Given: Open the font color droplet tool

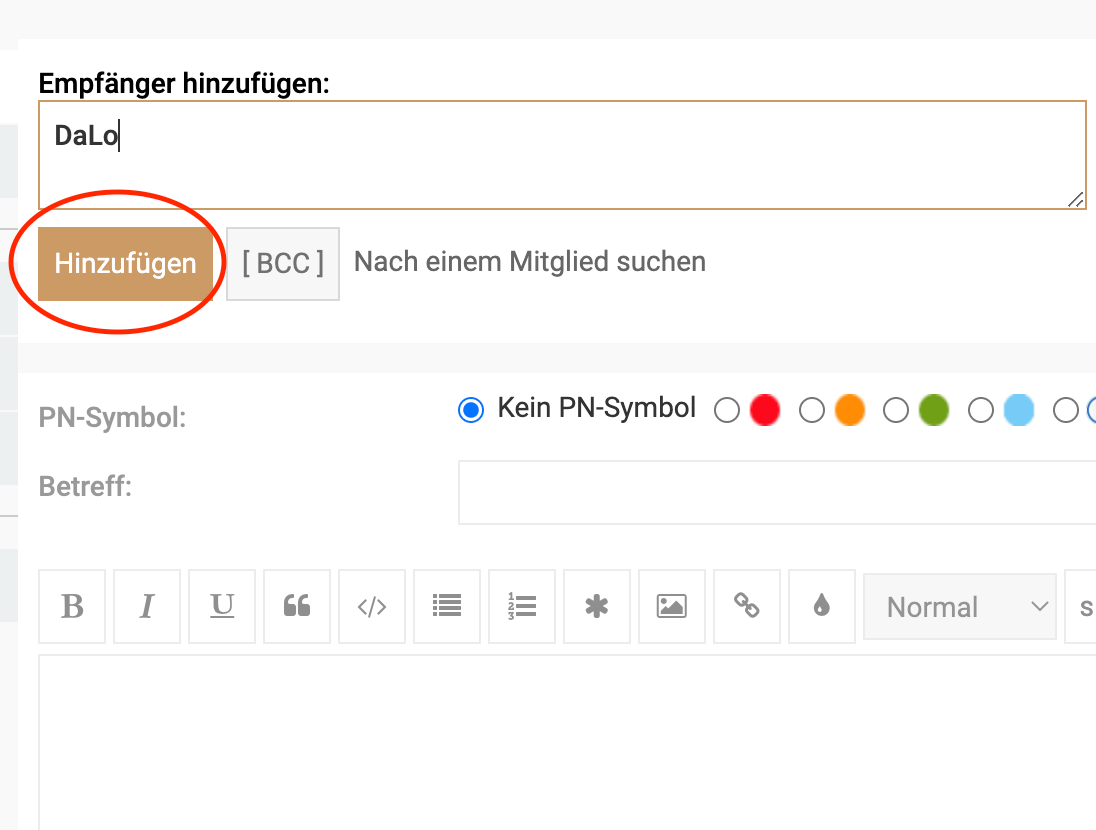Looking at the screenshot, I should (822, 606).
